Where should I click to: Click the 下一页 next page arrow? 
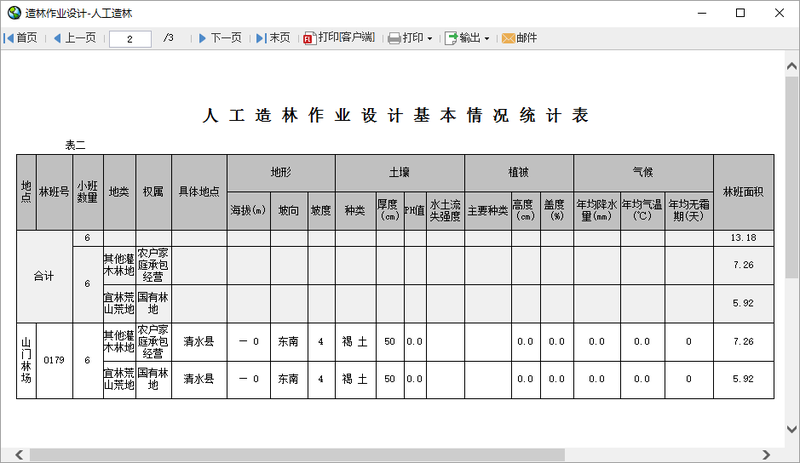(202, 38)
